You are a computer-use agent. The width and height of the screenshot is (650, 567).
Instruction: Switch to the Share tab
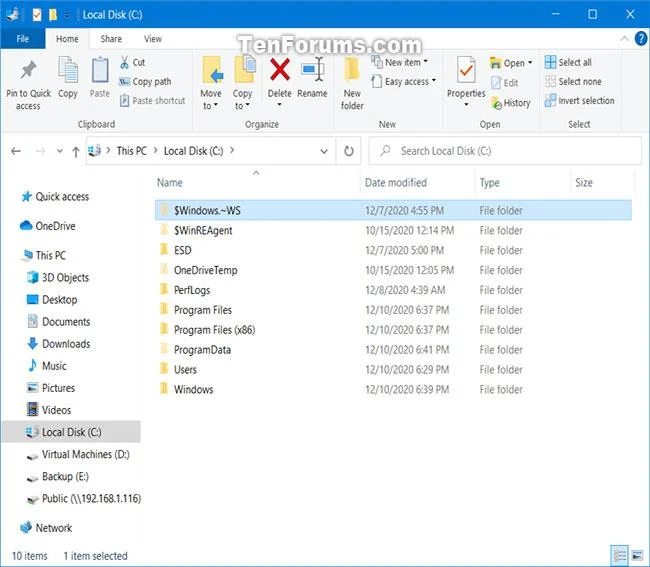(x=111, y=39)
